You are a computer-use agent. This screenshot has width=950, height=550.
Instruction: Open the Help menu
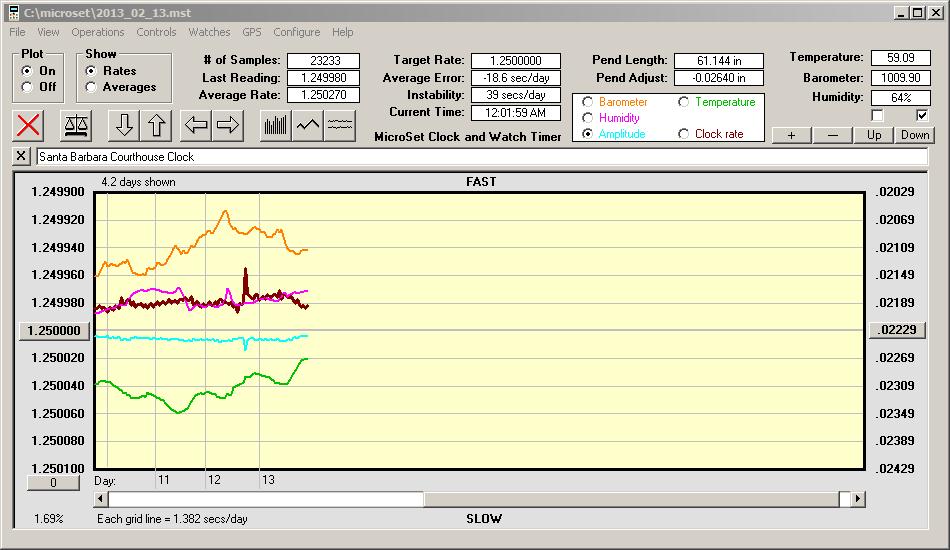342,32
